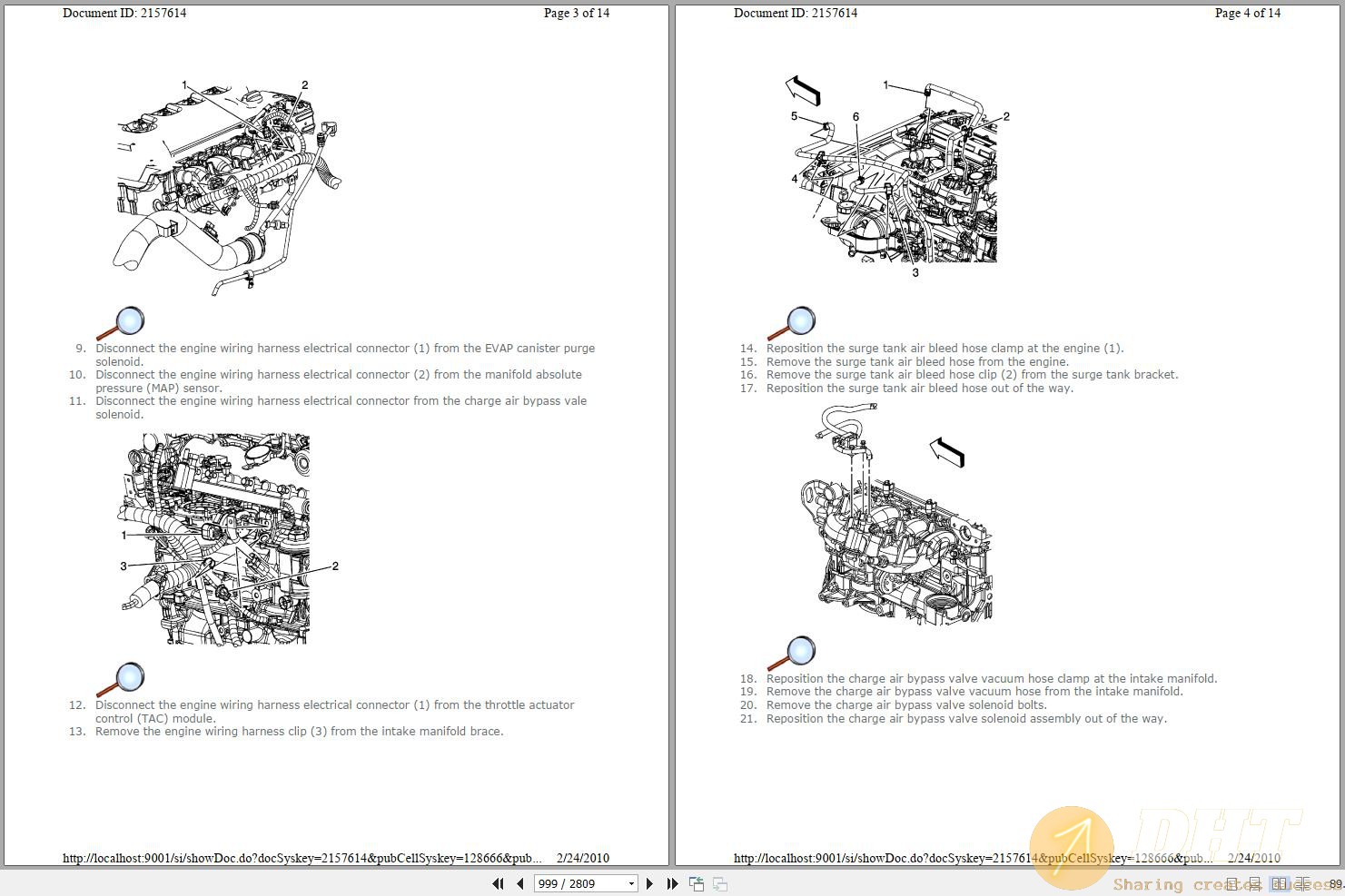Click step 9 text about EVAP canister purge
The image size is (1345, 896).
345,355
